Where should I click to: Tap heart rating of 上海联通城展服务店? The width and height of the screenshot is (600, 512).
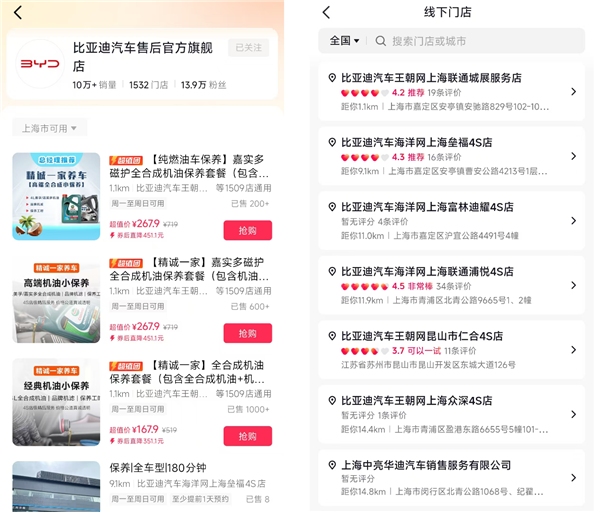pyautogui.click(x=365, y=93)
